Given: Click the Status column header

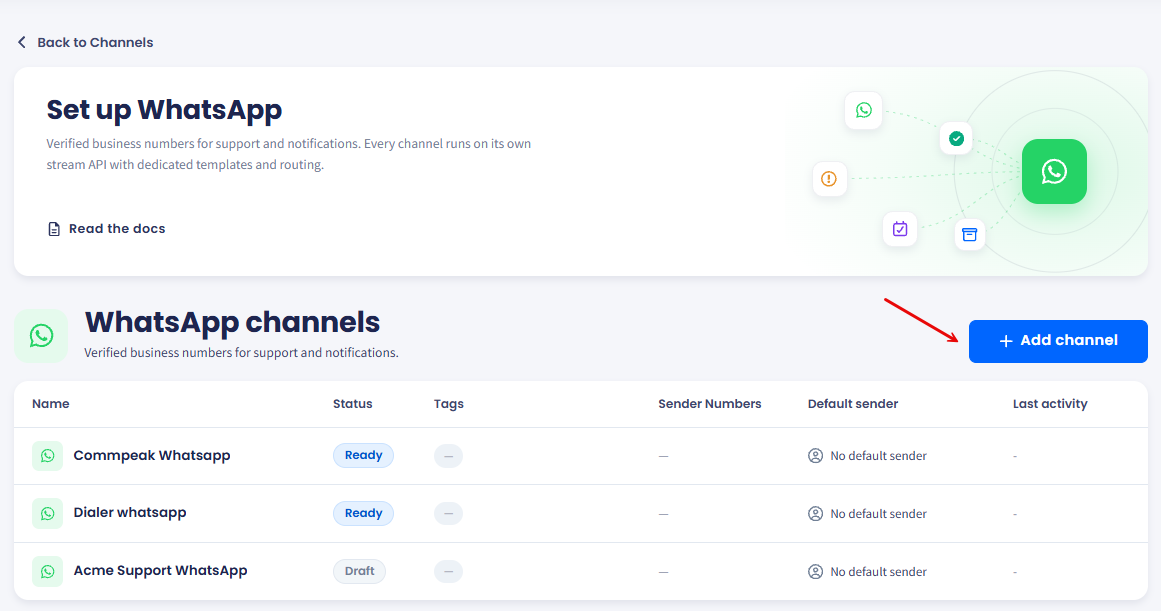Looking at the screenshot, I should point(352,404).
